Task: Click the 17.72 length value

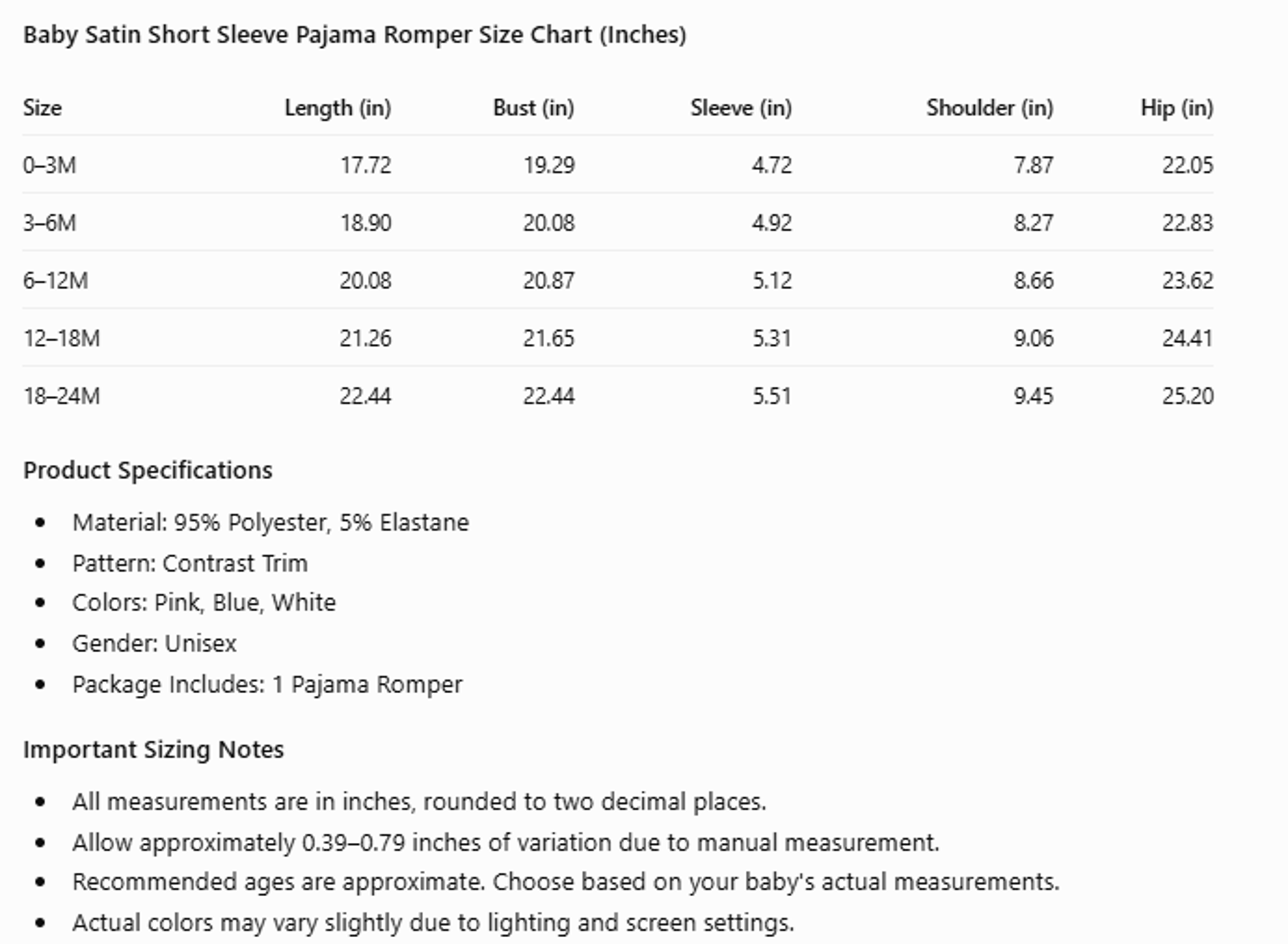Action: 366,165
